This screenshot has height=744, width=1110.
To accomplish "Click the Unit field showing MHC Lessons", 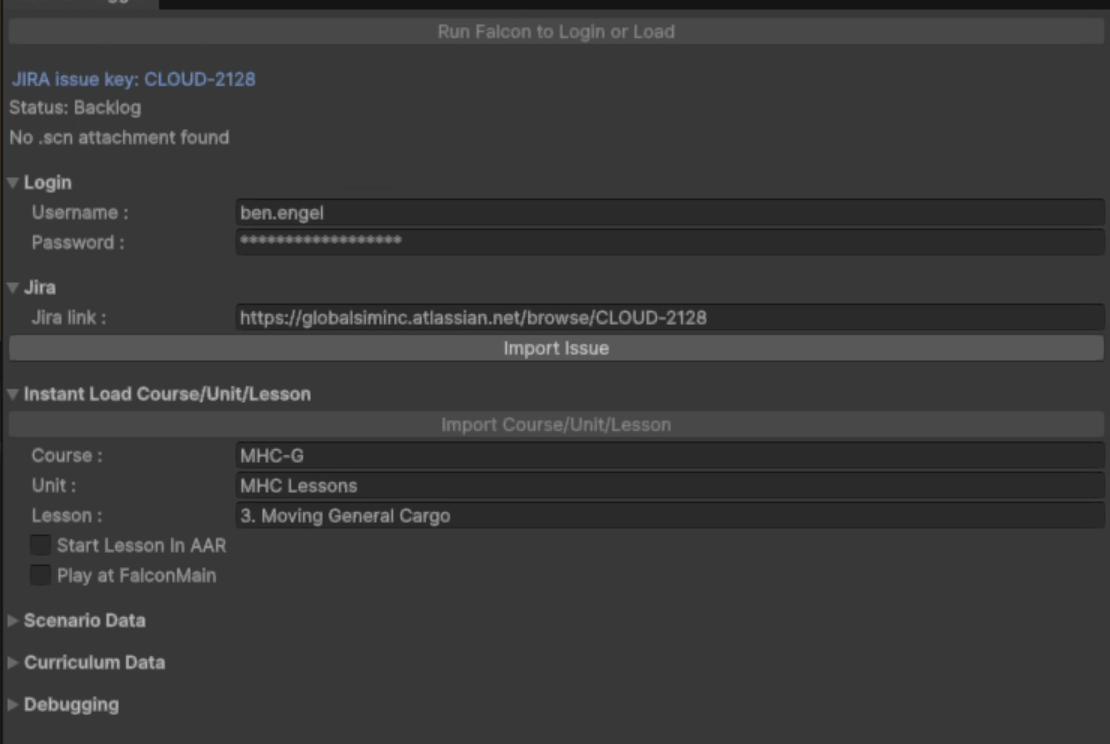I will 670,486.
